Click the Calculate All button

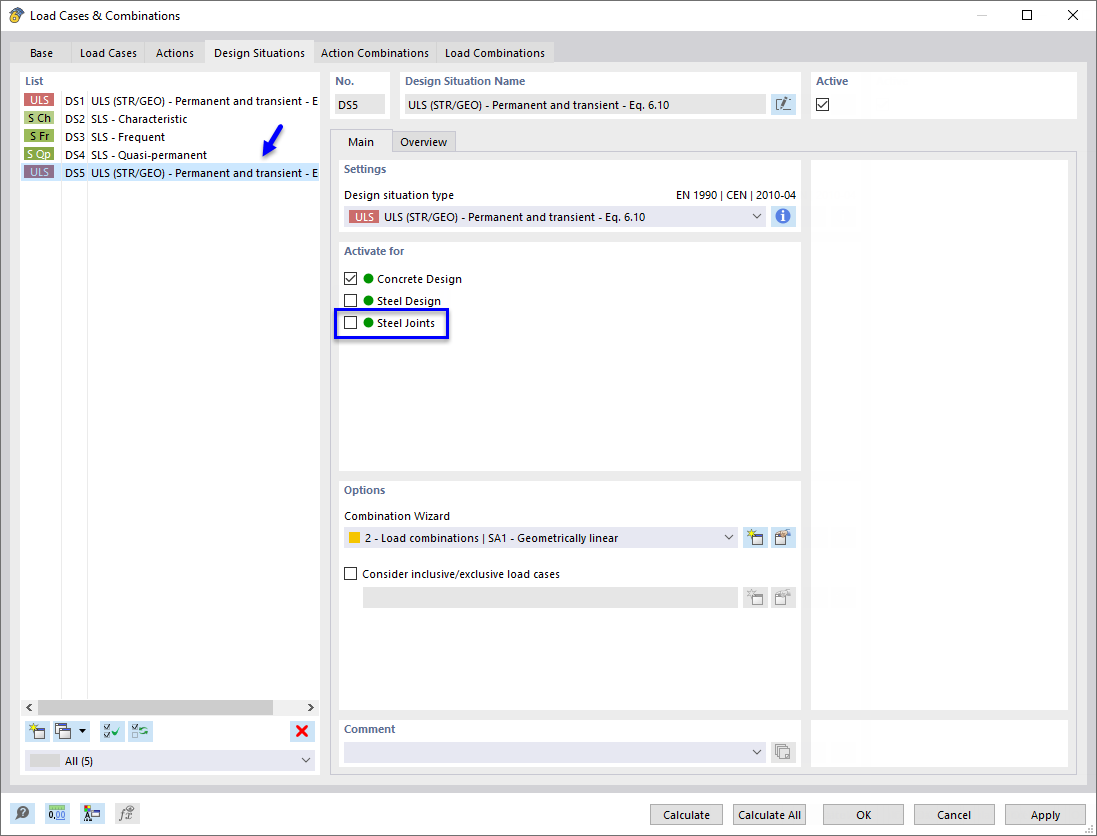tap(769, 814)
